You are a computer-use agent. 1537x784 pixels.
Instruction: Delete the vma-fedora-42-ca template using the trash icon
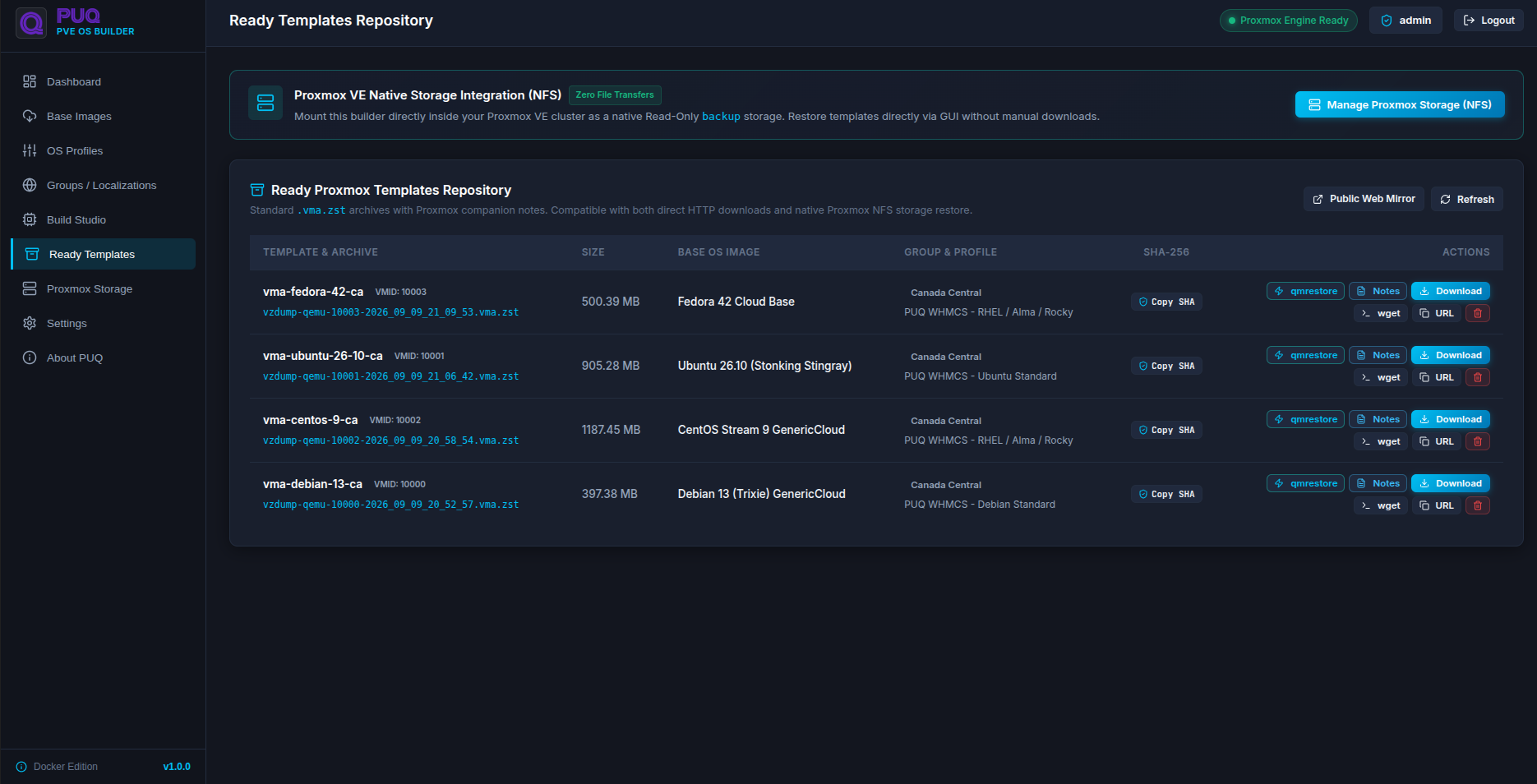(1477, 313)
